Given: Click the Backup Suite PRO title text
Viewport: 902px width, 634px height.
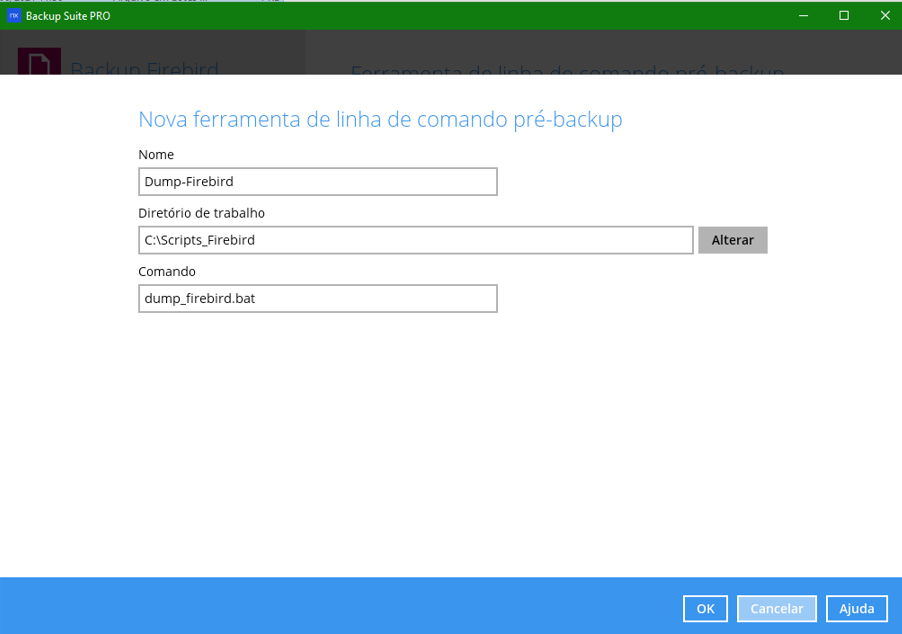Looking at the screenshot, I should pos(68,16).
